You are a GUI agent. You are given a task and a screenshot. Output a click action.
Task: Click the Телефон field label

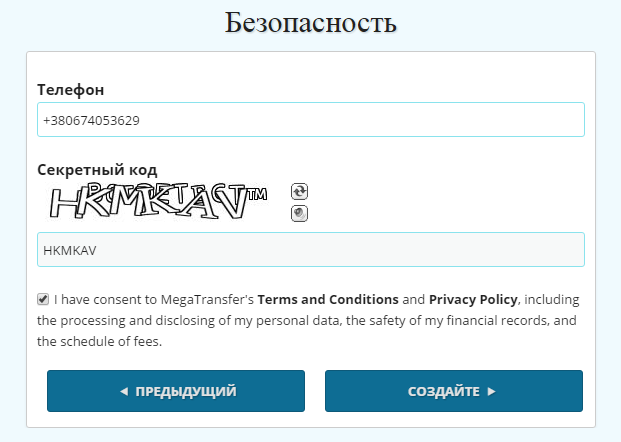pyautogui.click(x=71, y=90)
